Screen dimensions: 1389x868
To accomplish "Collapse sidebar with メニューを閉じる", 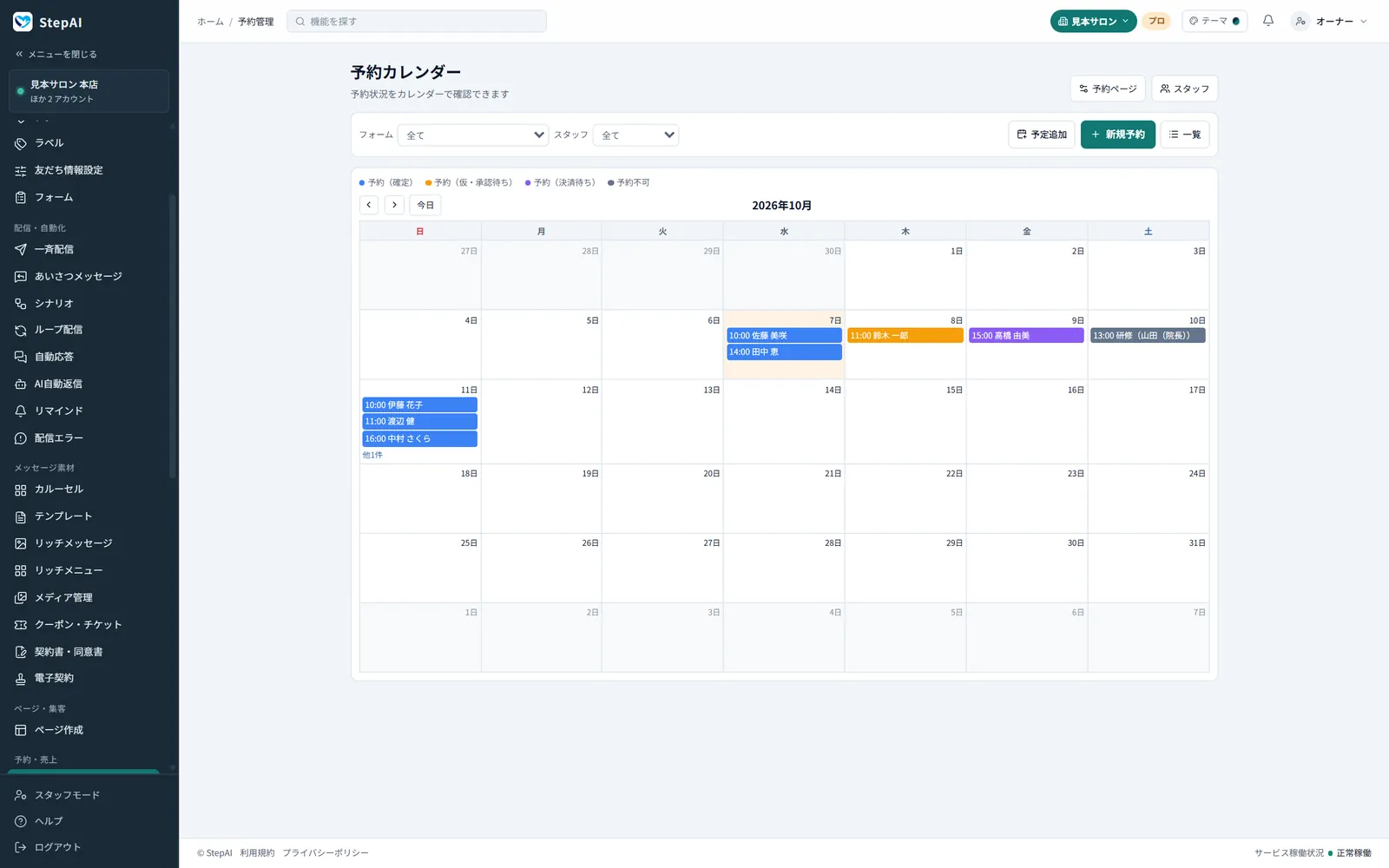I will [x=56, y=54].
